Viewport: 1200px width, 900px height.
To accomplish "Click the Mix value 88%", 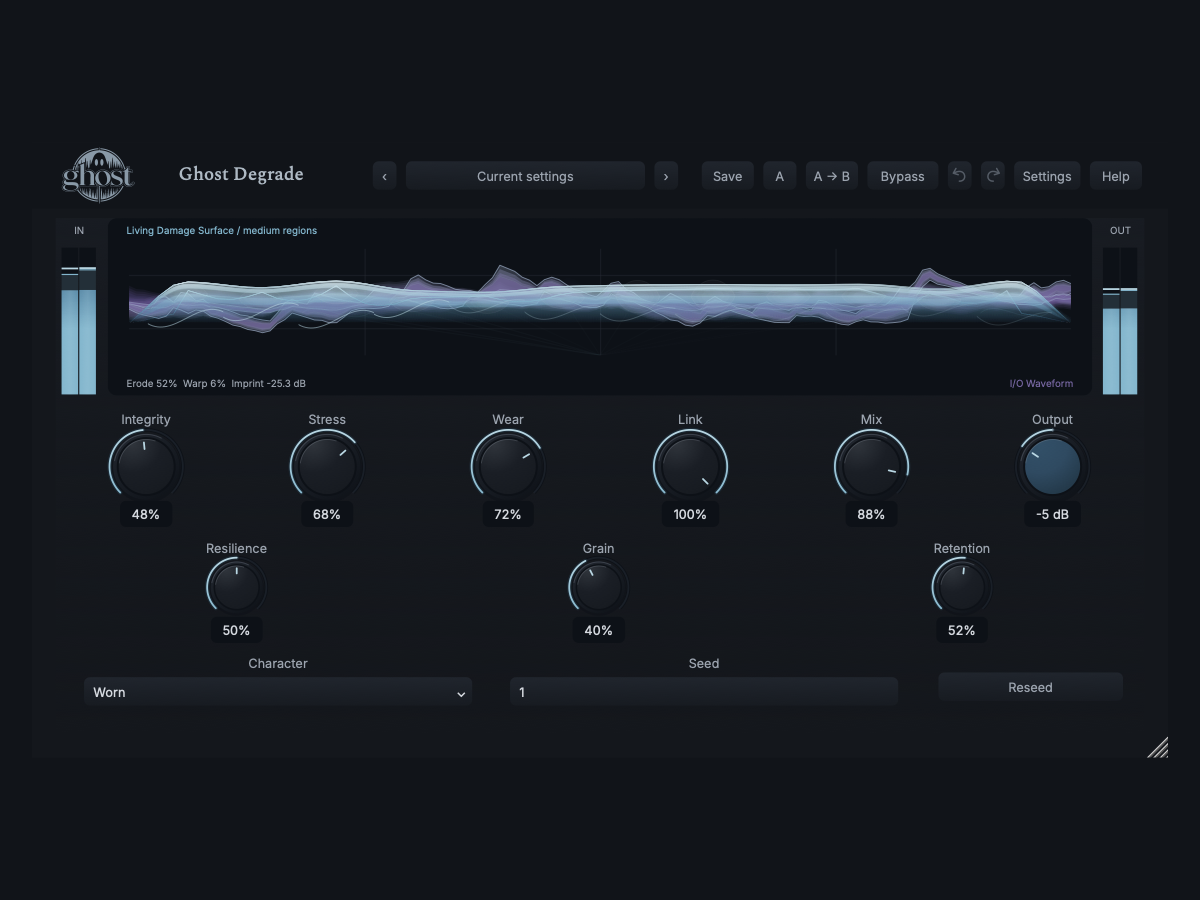I will pyautogui.click(x=871, y=514).
